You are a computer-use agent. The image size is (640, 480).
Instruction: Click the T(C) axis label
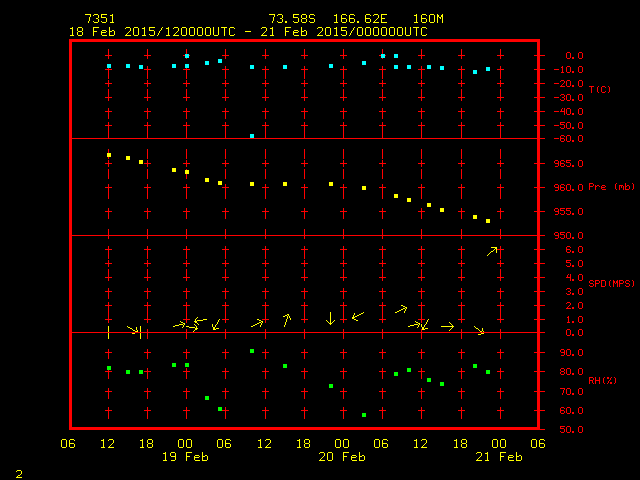599,90
